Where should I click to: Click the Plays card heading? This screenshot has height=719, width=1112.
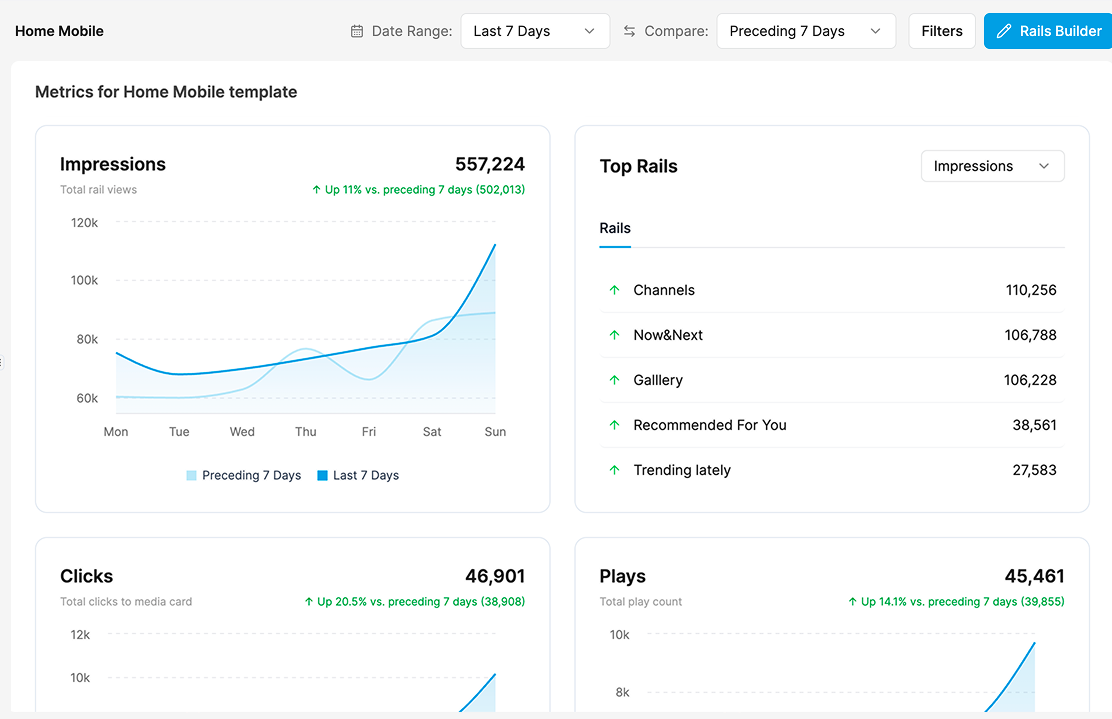pos(623,576)
